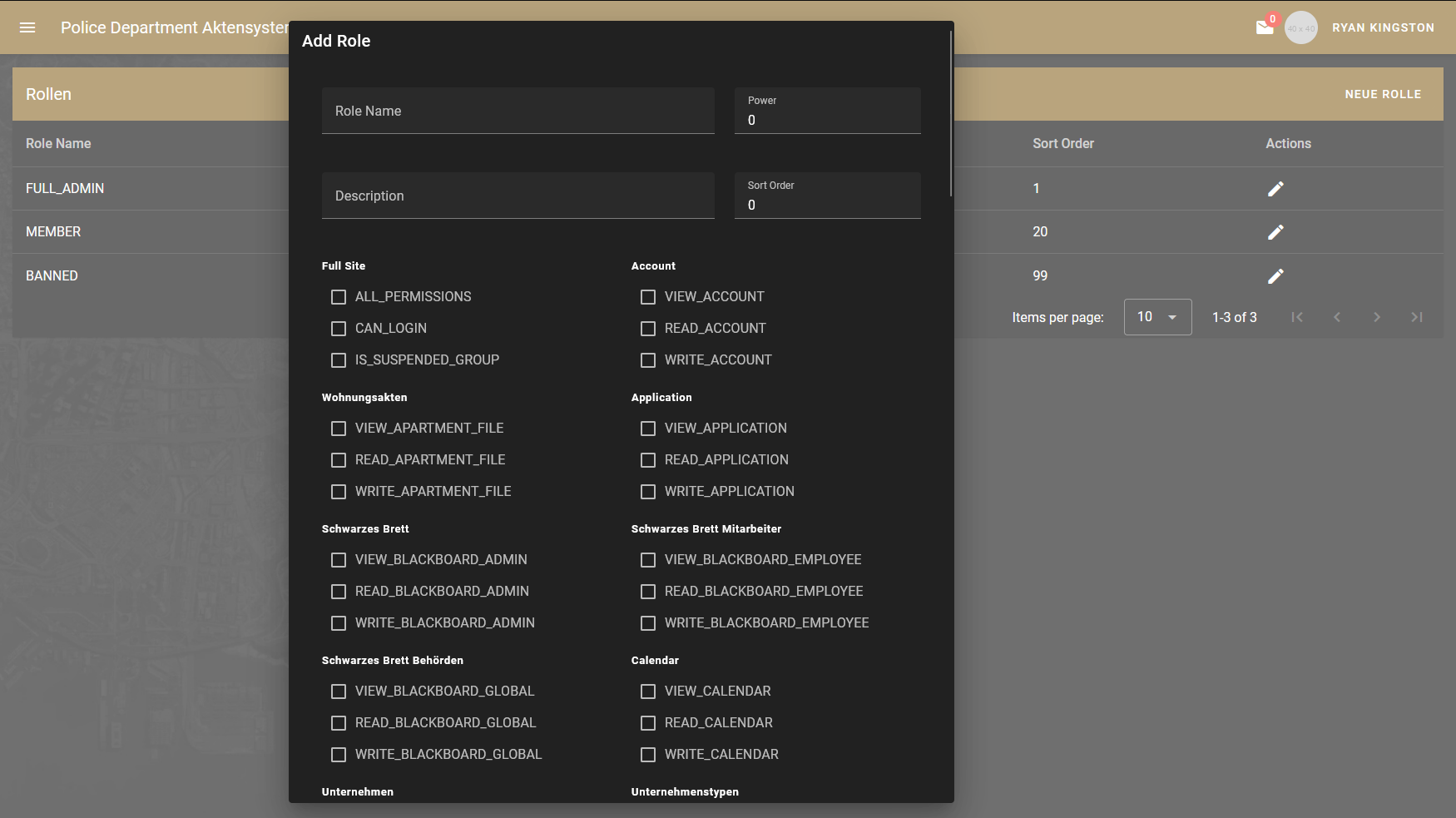Click the Police Department Aktensystem title
The height and width of the screenshot is (818, 1456).
pos(175,27)
